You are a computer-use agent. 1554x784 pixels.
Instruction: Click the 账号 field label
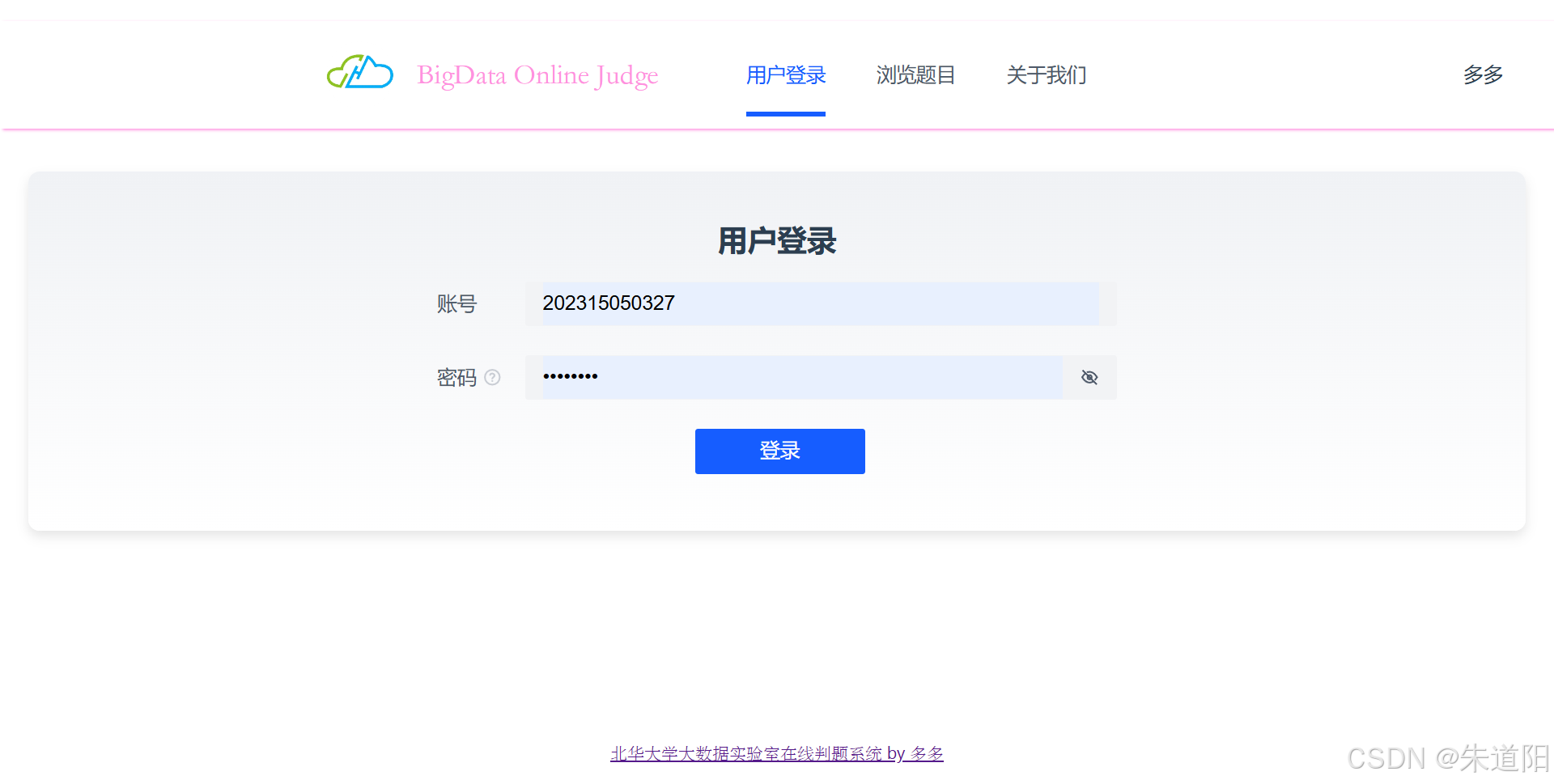click(x=457, y=303)
